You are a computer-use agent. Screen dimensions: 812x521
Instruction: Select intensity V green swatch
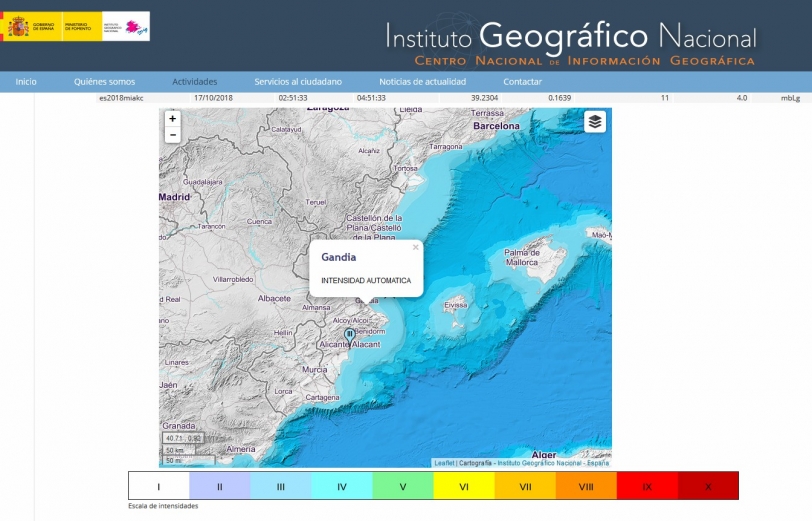(x=403, y=486)
